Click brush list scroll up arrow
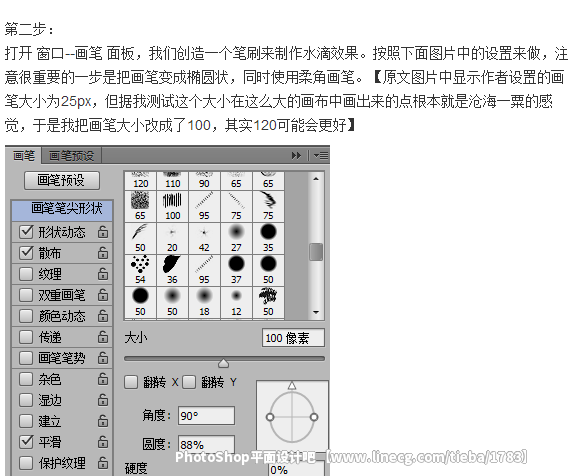The height and width of the screenshot is (476, 583). click(x=316, y=179)
